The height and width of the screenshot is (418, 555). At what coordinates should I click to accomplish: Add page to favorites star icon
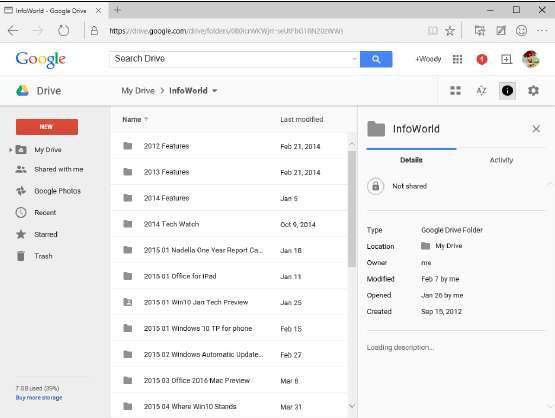pos(450,31)
